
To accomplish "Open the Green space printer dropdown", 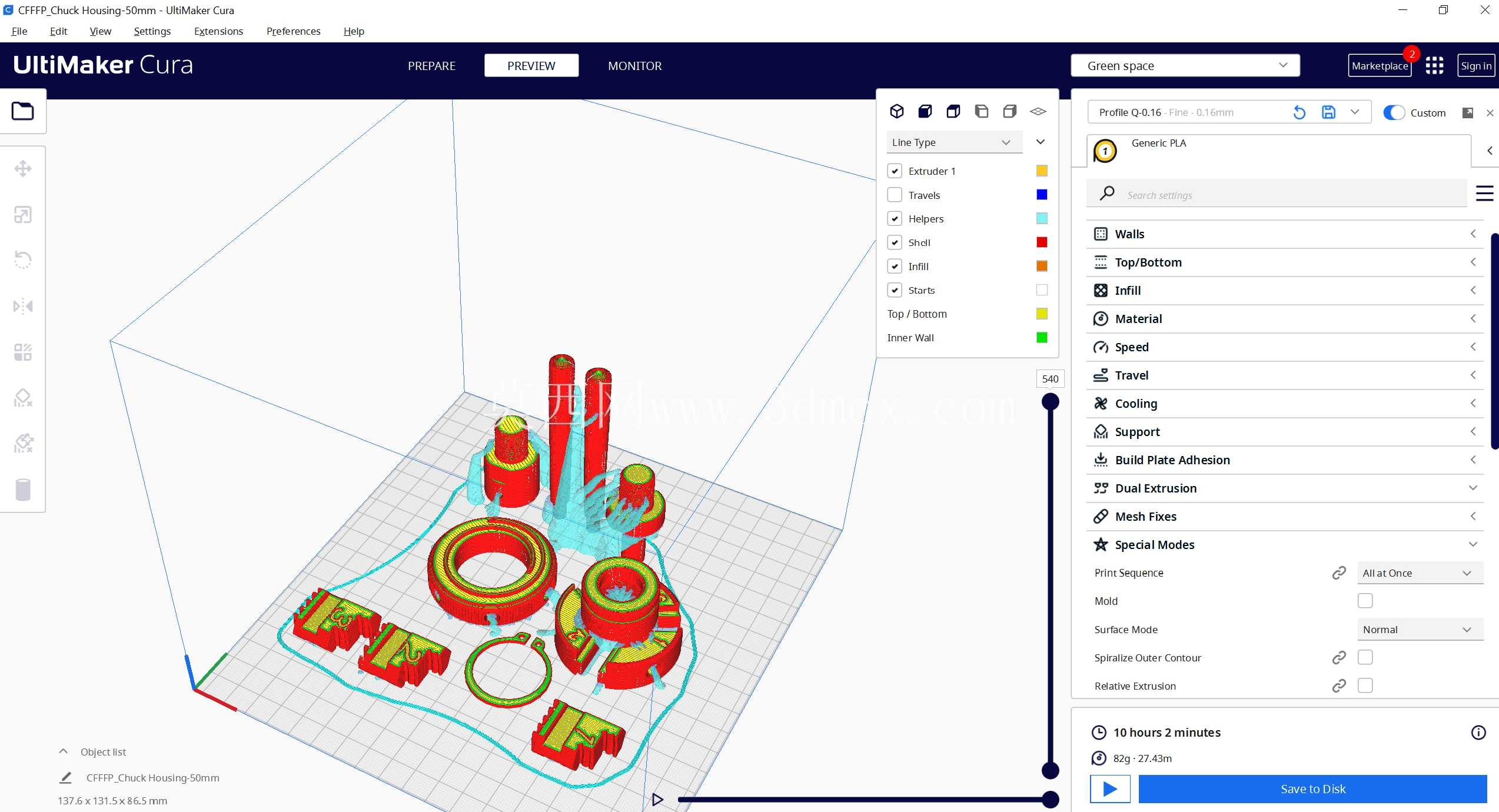I will [x=1185, y=65].
